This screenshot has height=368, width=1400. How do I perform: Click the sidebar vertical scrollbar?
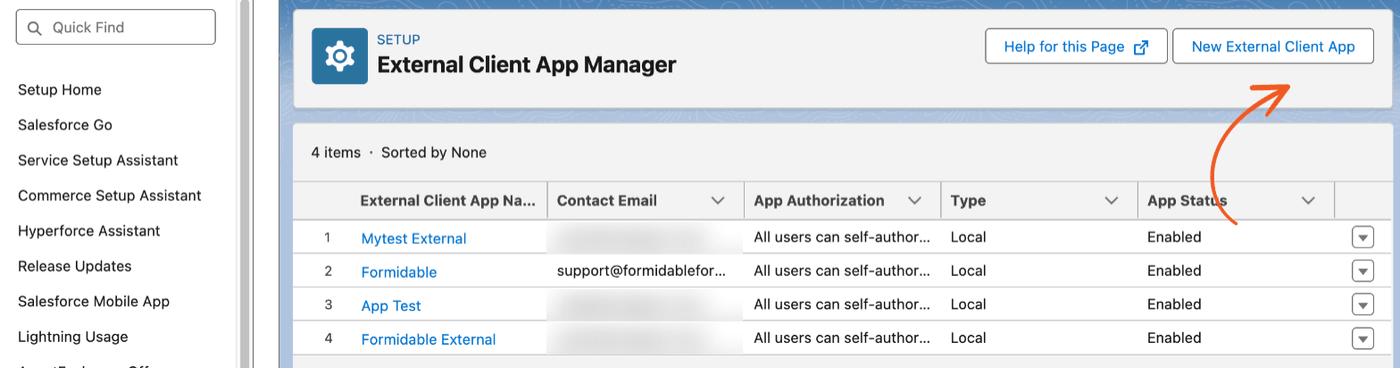[x=244, y=184]
